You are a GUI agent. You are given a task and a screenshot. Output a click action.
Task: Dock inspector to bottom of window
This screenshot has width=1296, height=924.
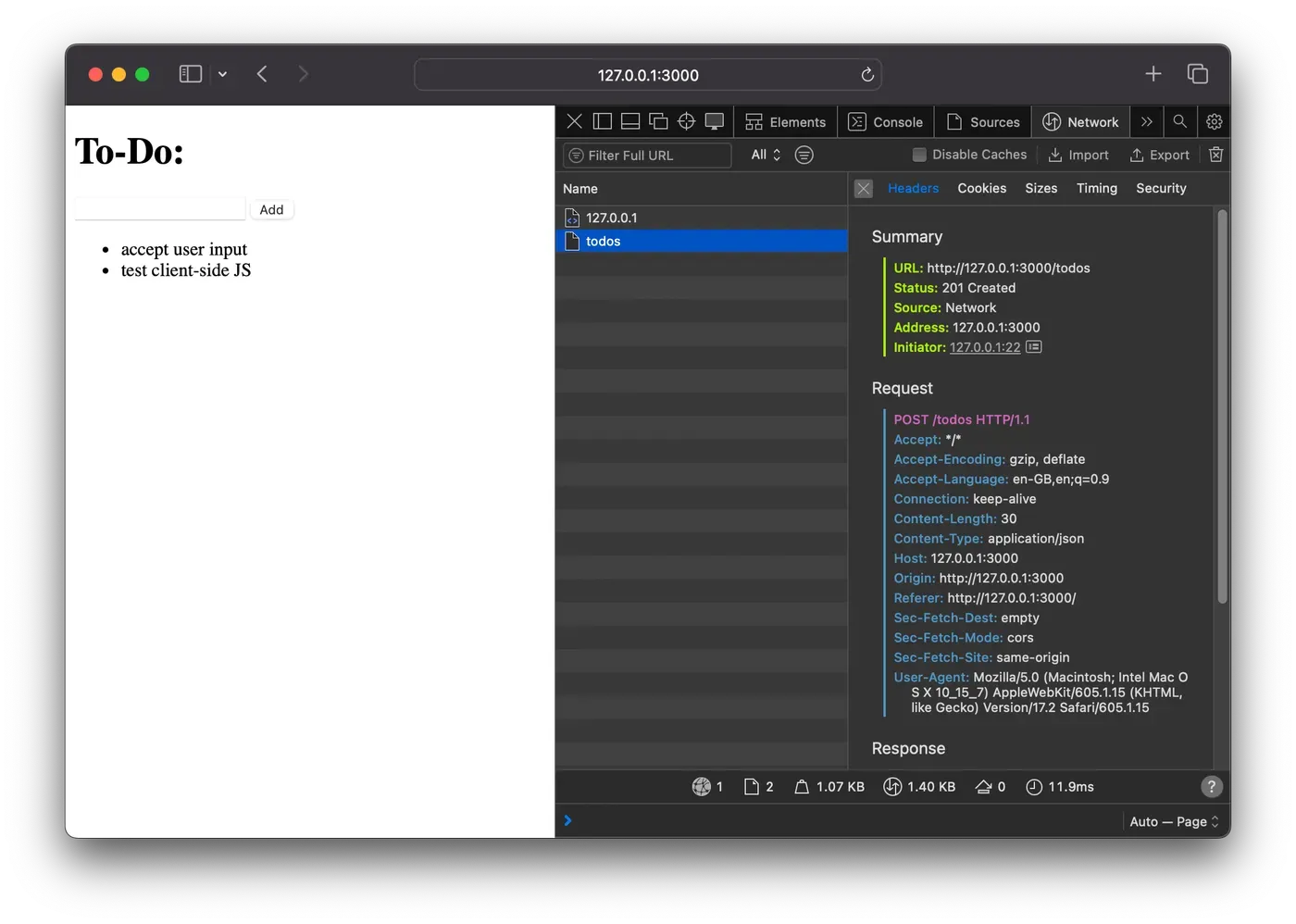click(630, 121)
